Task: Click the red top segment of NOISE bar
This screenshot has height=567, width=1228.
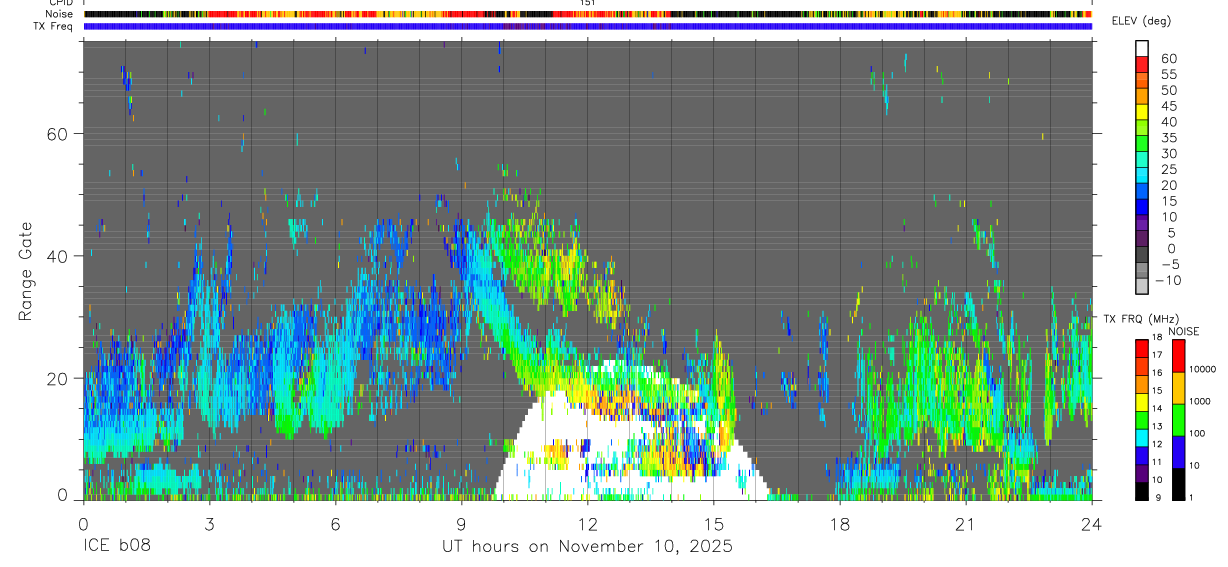Action: 1178,356
